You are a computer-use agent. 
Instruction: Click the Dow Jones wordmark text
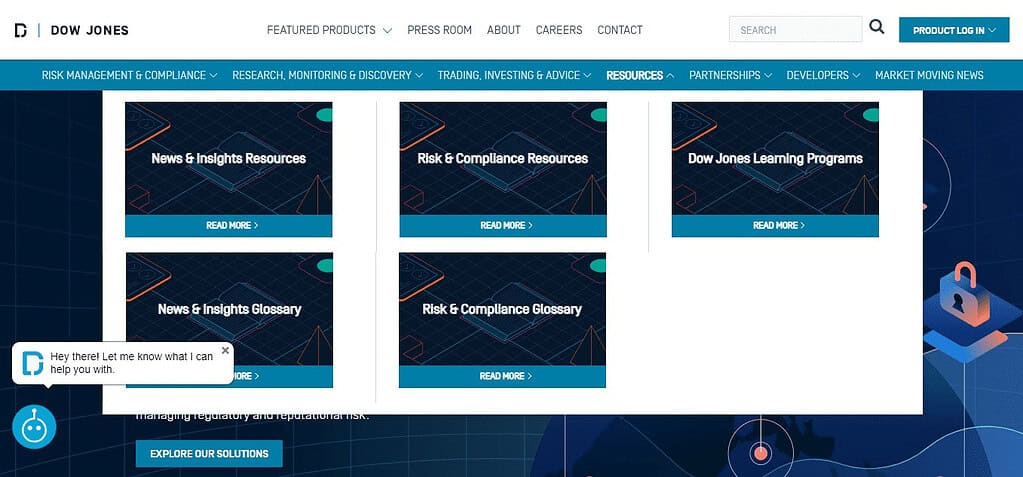tap(89, 30)
